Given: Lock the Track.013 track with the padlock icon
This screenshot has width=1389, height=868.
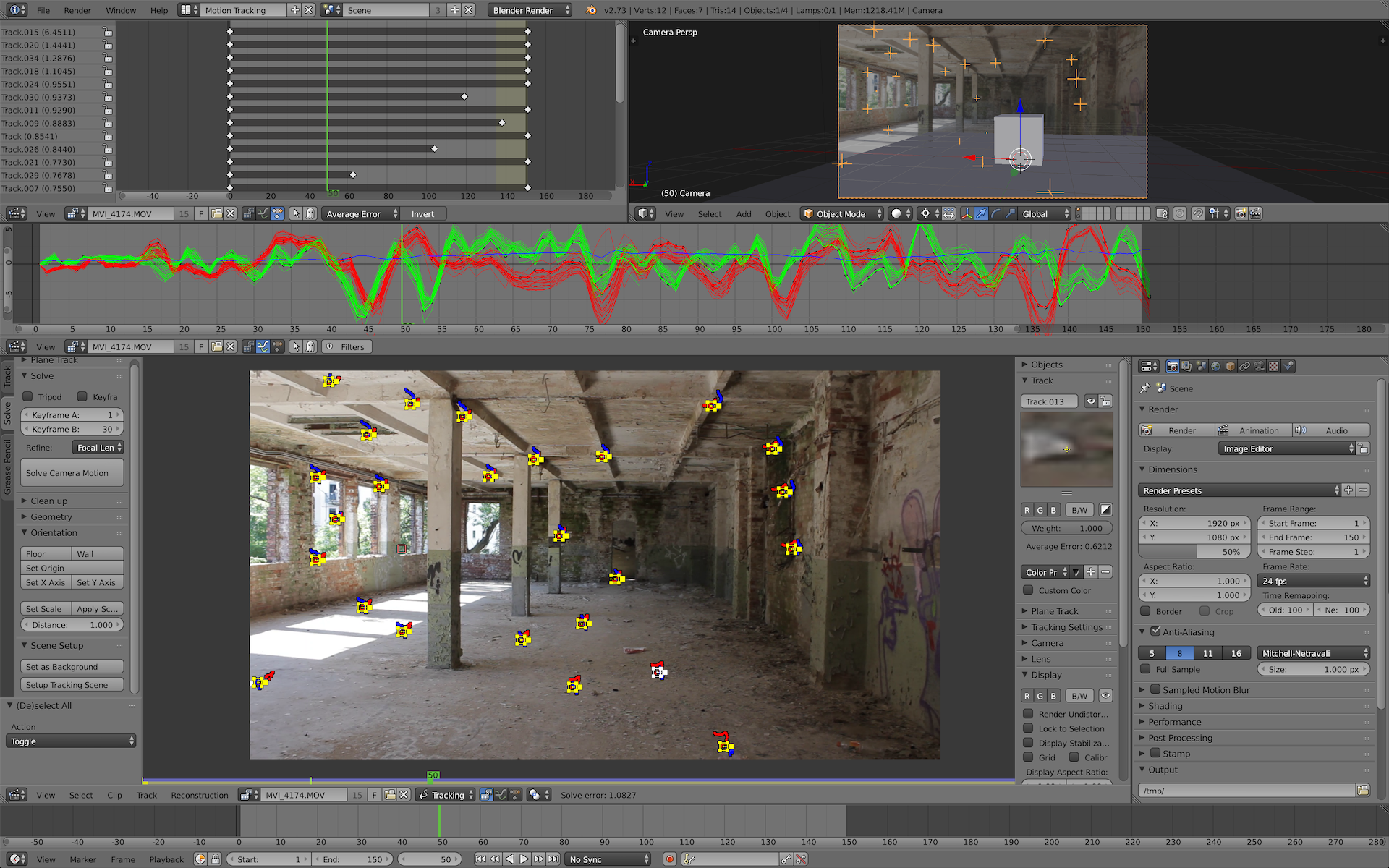Looking at the screenshot, I should [x=1105, y=401].
